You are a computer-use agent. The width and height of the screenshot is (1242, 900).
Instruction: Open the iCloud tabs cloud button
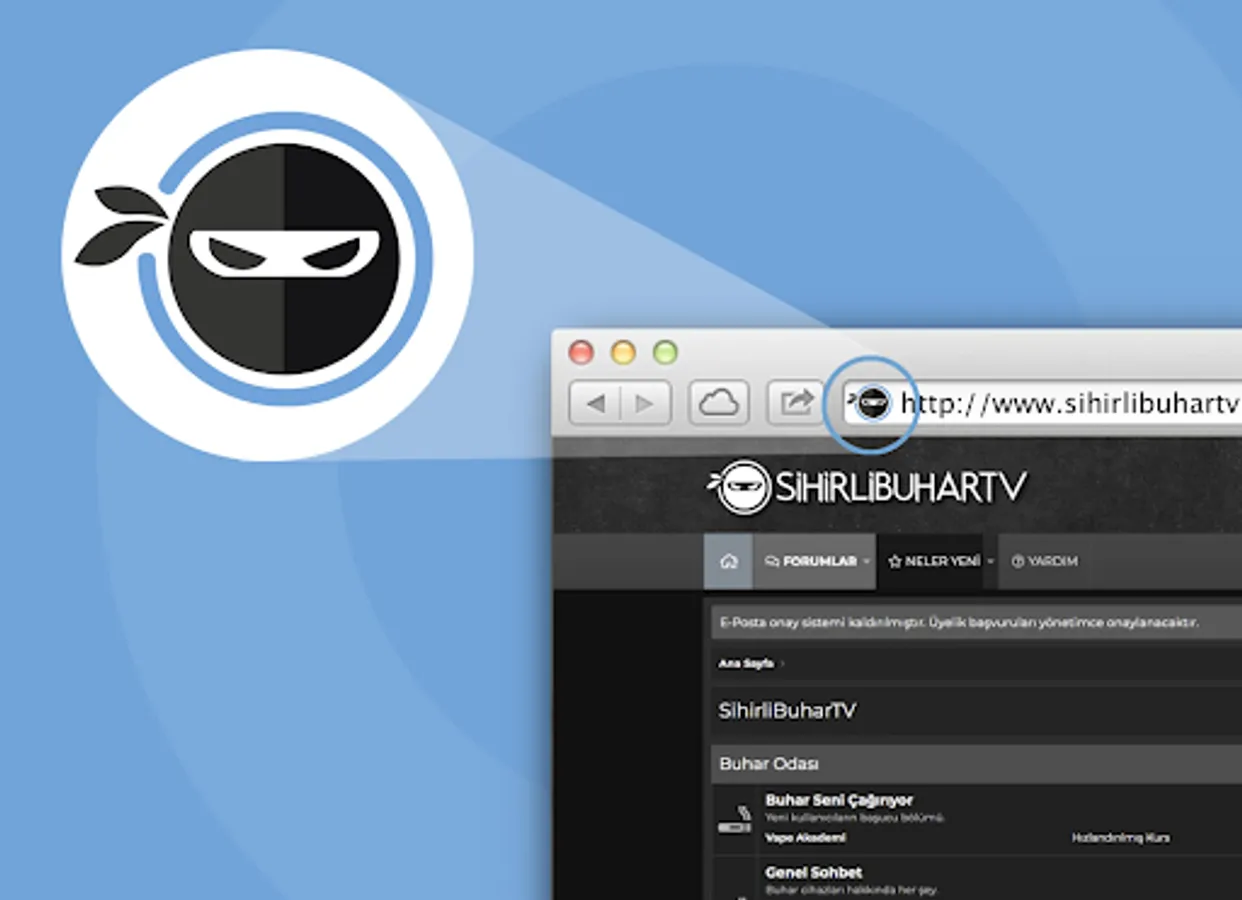[718, 403]
